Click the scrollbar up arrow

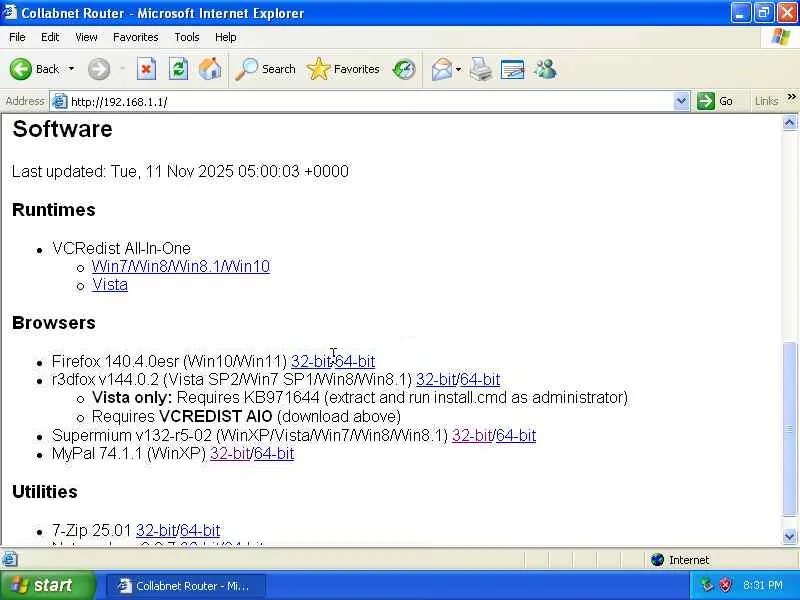[x=790, y=122]
